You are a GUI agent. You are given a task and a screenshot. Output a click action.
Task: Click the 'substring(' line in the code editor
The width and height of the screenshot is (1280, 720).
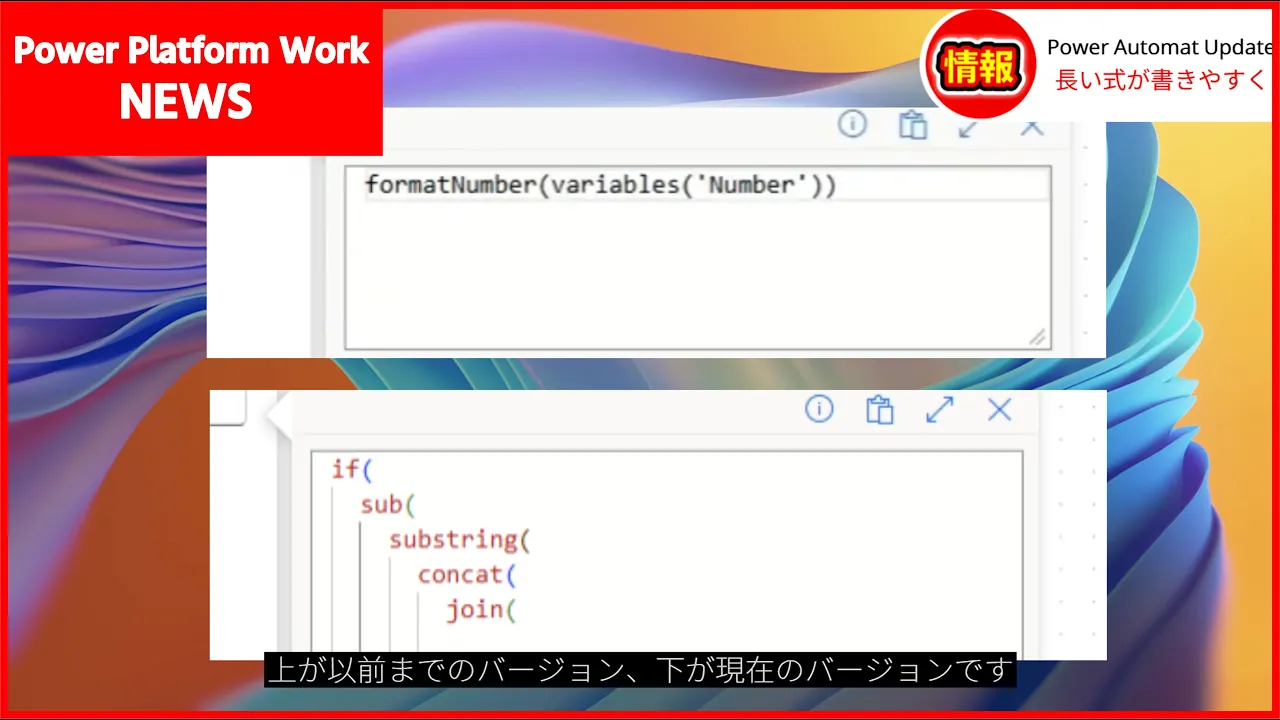pos(459,540)
